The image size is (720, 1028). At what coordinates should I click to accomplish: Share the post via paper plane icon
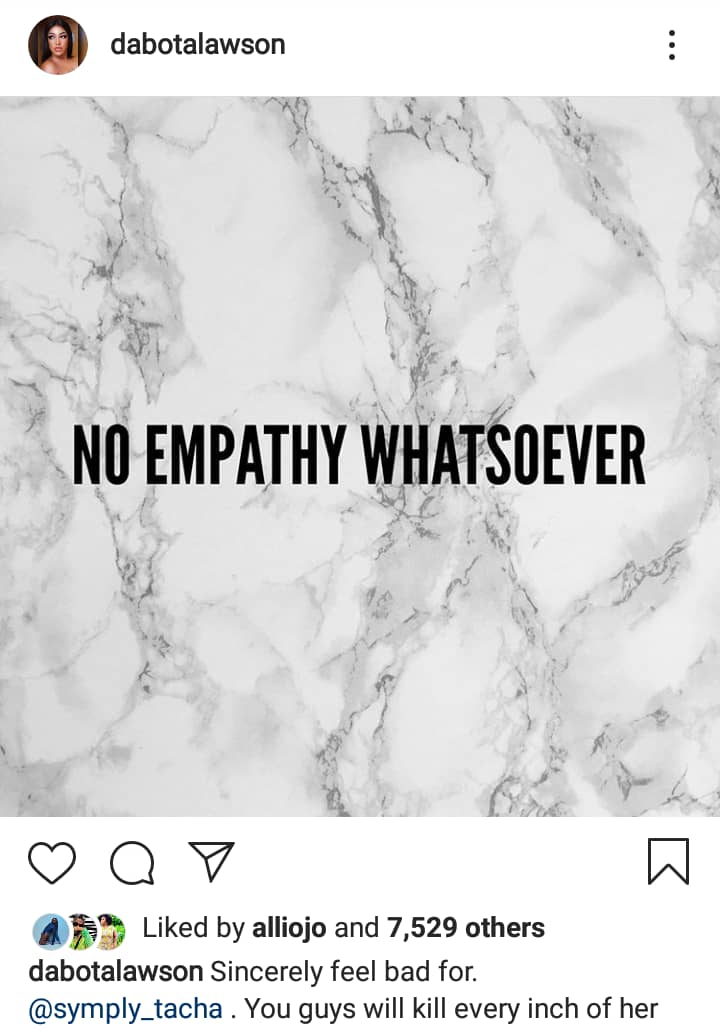[x=212, y=861]
